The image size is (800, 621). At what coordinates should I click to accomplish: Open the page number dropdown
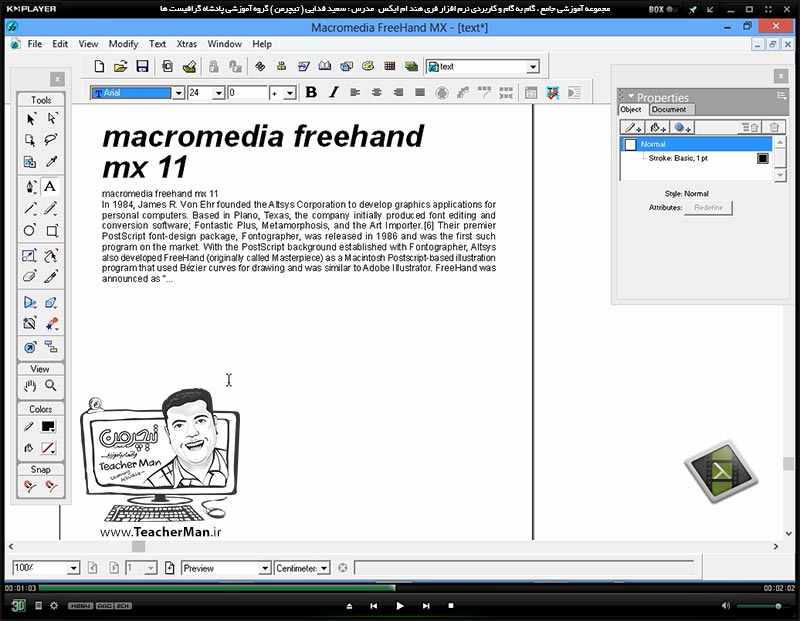tap(151, 568)
